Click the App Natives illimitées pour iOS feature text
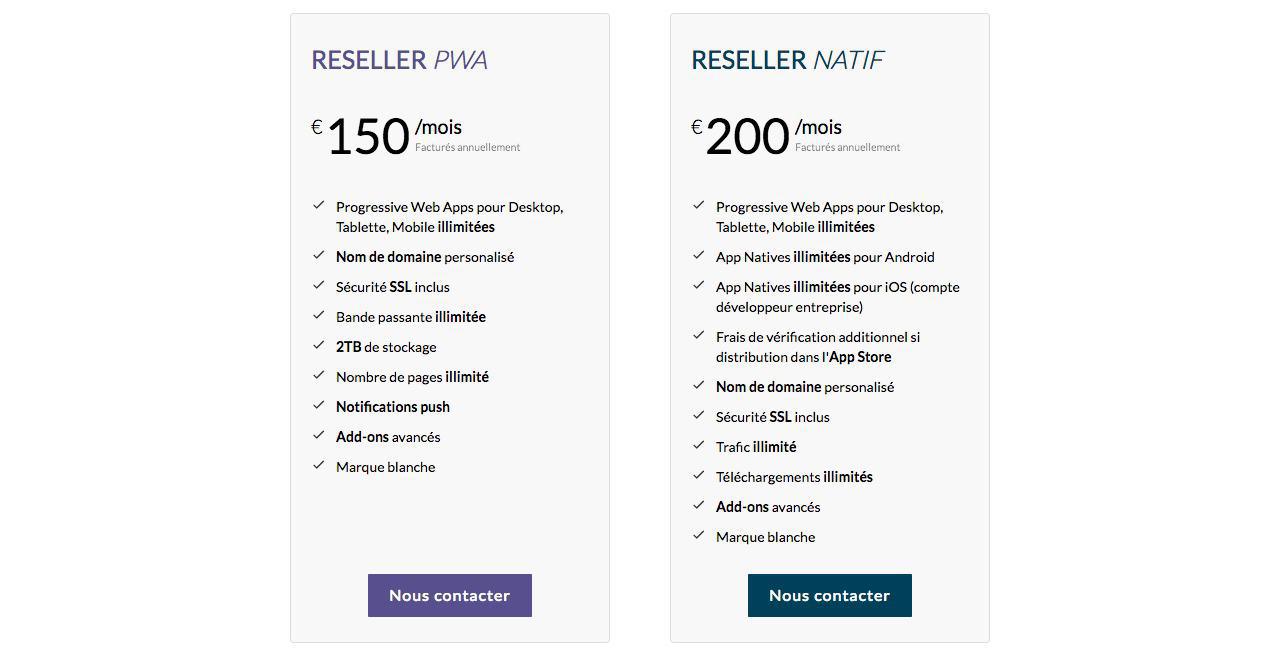This screenshot has width=1280, height=663. click(837, 297)
